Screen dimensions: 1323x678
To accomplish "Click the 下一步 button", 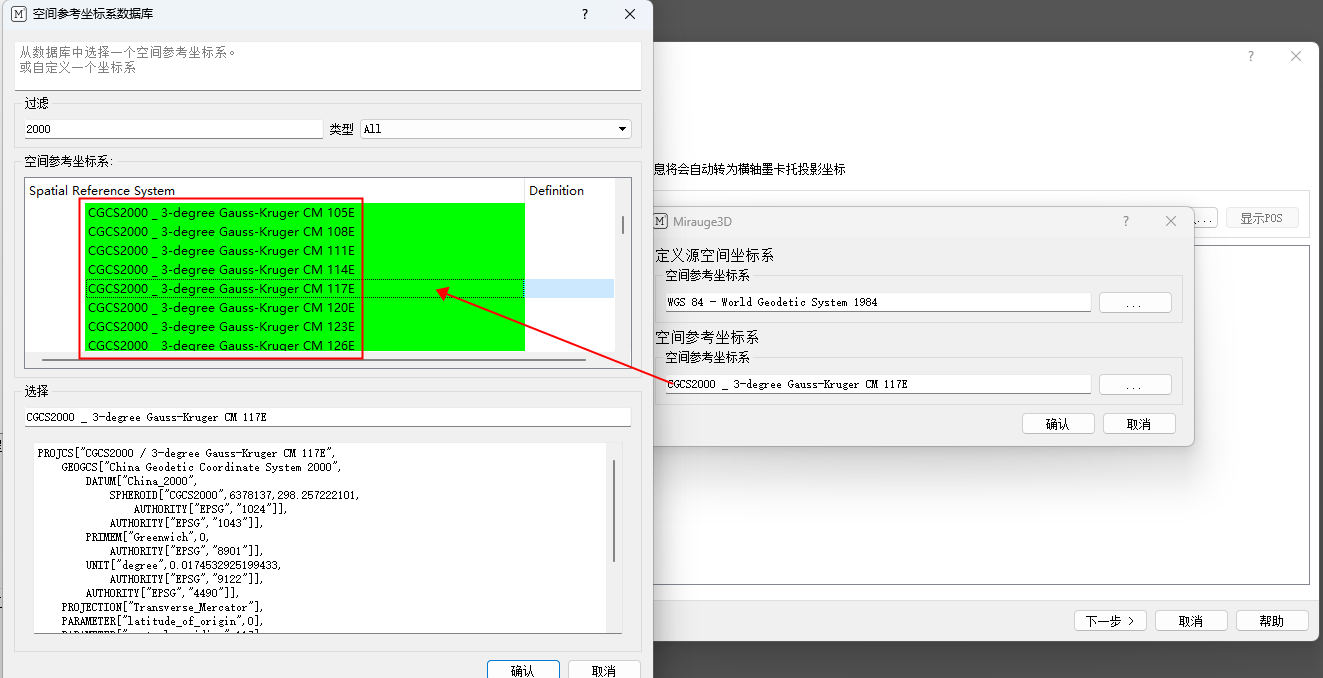I will 1110,620.
